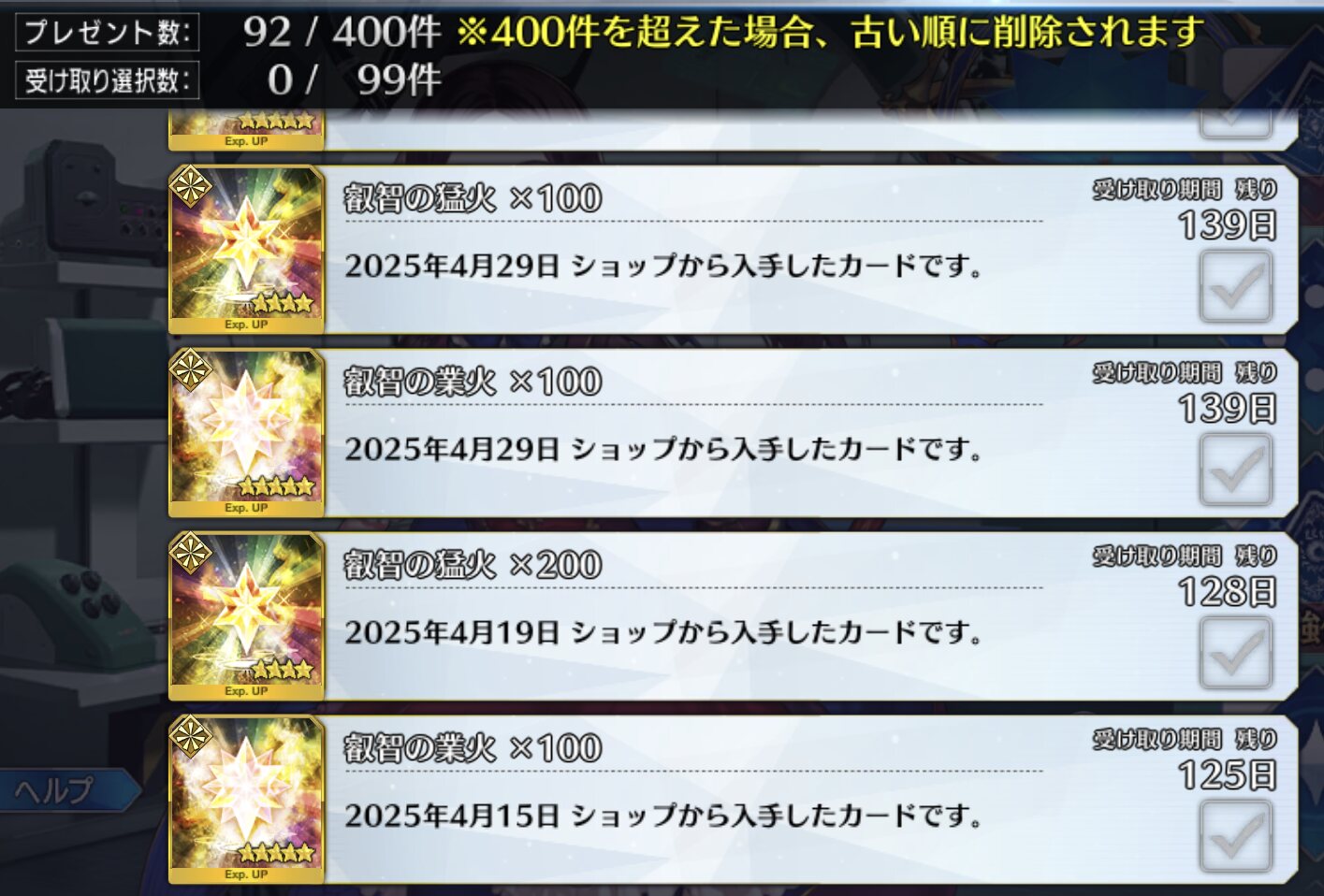
Task: Click the yellow 400件 deletion warning notice
Action: (831, 33)
